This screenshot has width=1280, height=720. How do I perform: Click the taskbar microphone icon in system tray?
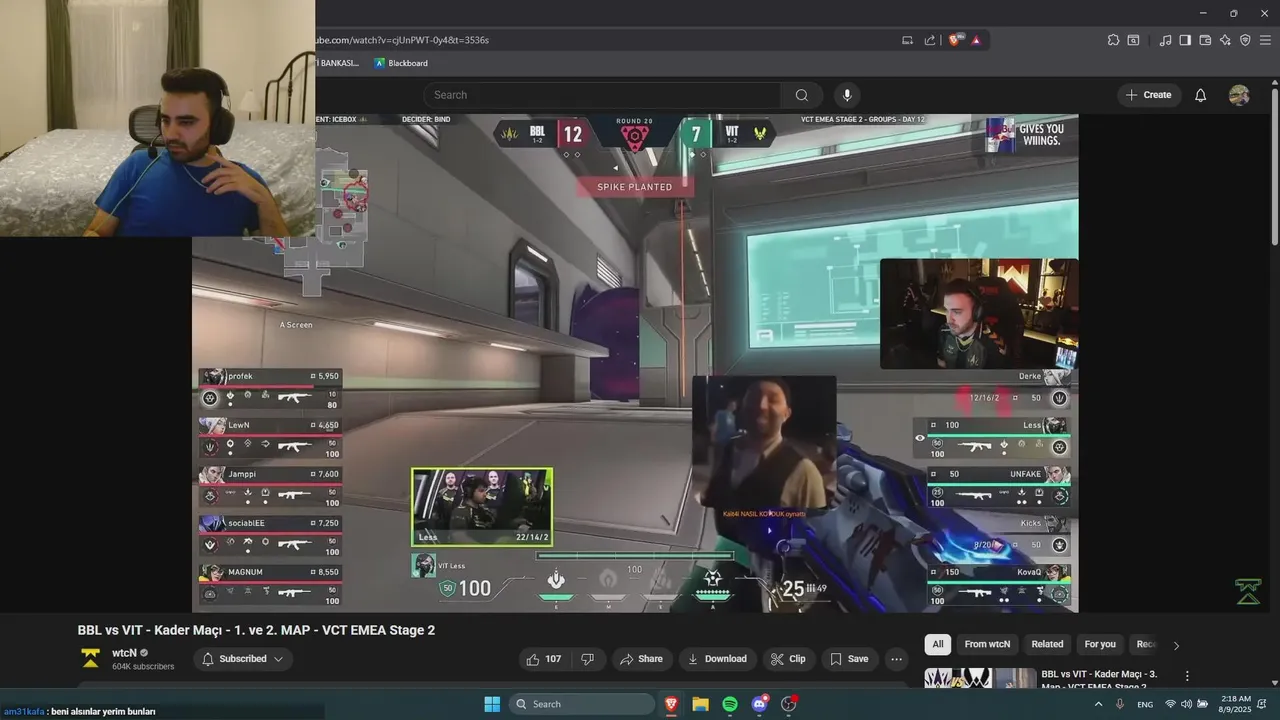pyautogui.click(x=1120, y=704)
